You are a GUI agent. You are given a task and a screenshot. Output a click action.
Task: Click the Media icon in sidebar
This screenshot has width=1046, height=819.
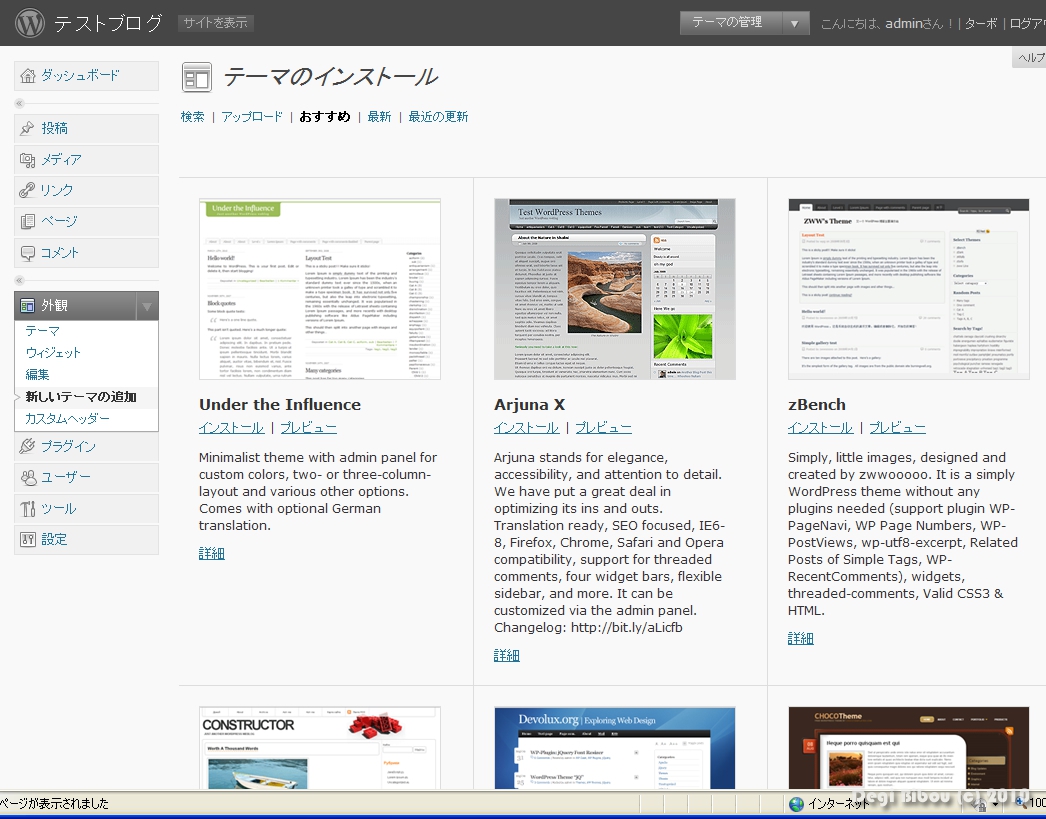tap(27, 159)
